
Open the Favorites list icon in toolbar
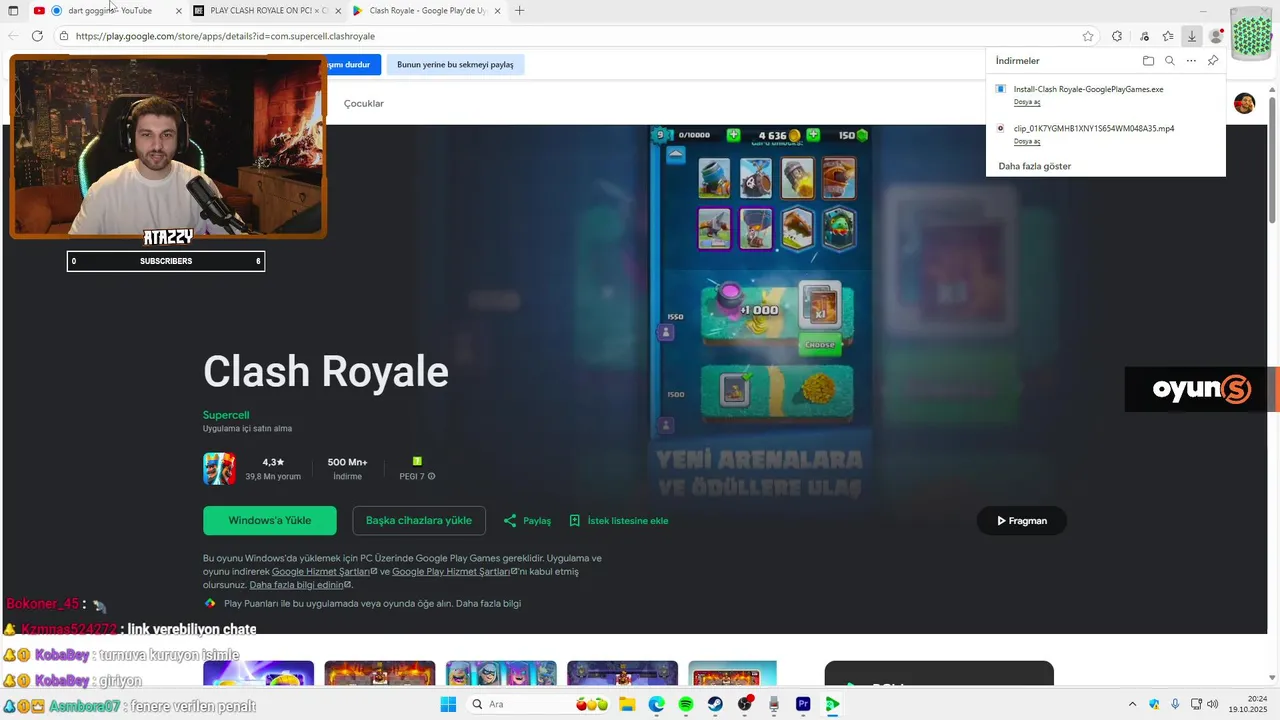click(x=1167, y=36)
